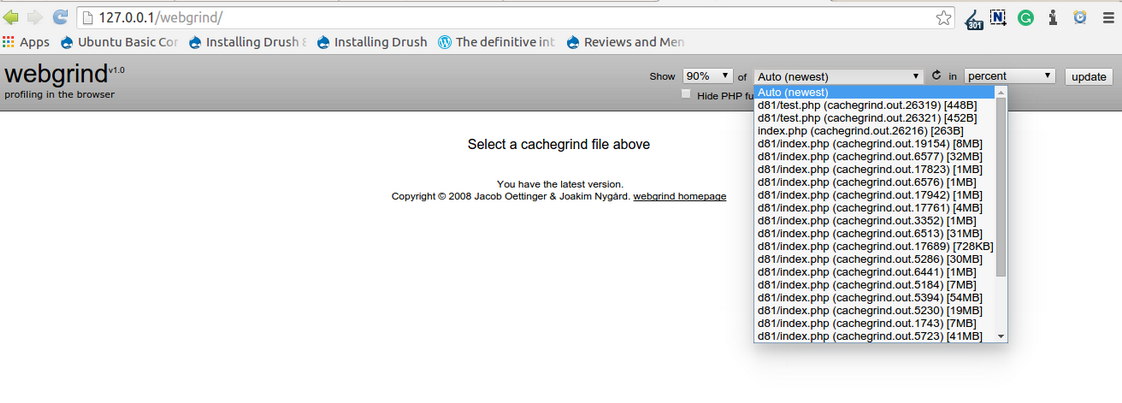The height and width of the screenshot is (403, 1122).
Task: Bookmark this page with the star icon
Action: [943, 17]
